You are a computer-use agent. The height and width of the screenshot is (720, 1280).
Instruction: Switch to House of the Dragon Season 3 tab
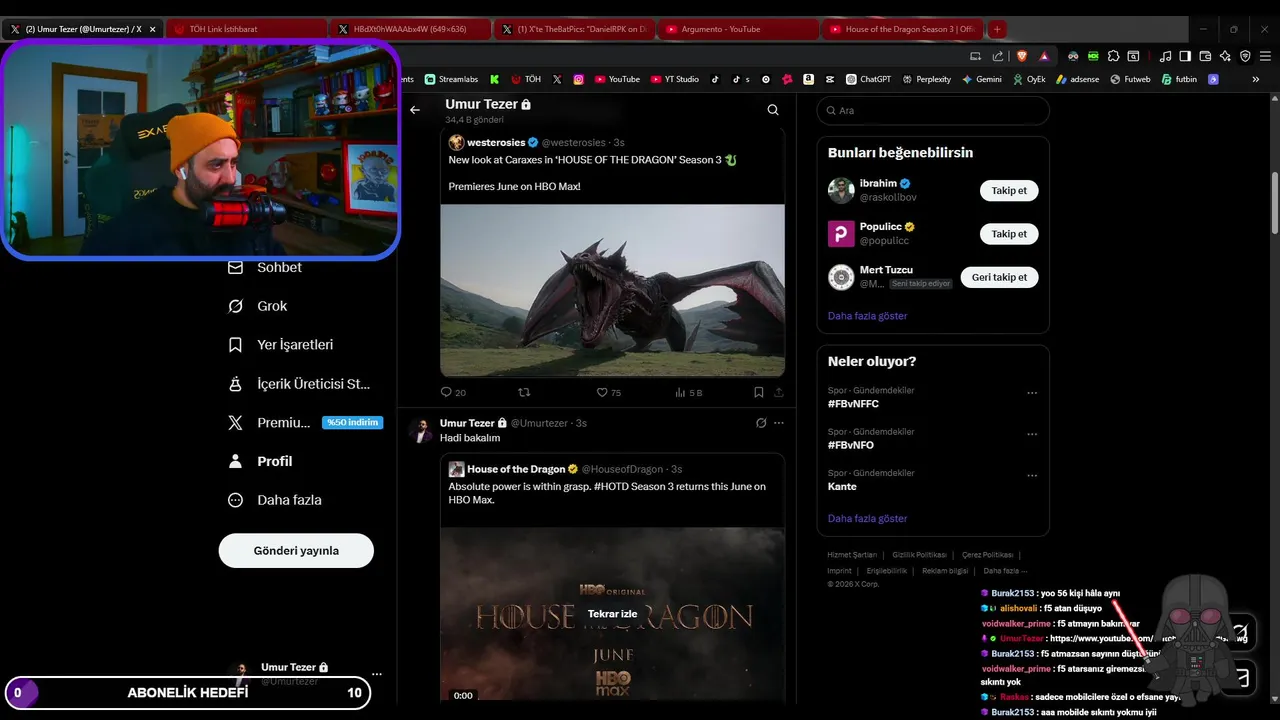[902, 29]
